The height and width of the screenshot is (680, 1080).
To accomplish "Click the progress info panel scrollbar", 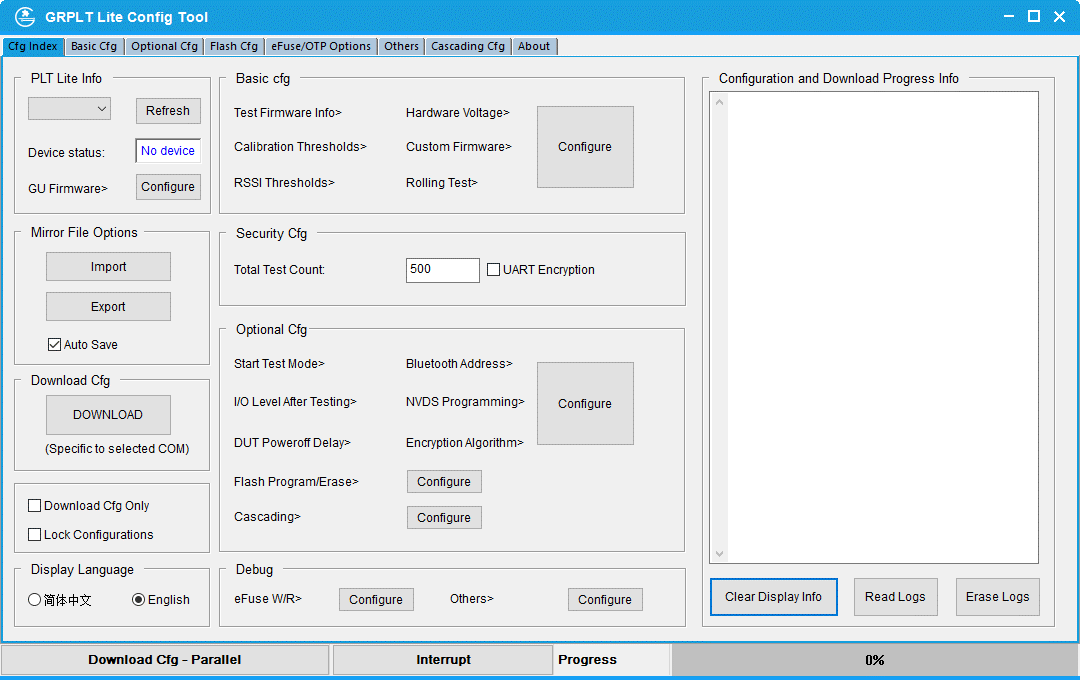I will point(719,323).
